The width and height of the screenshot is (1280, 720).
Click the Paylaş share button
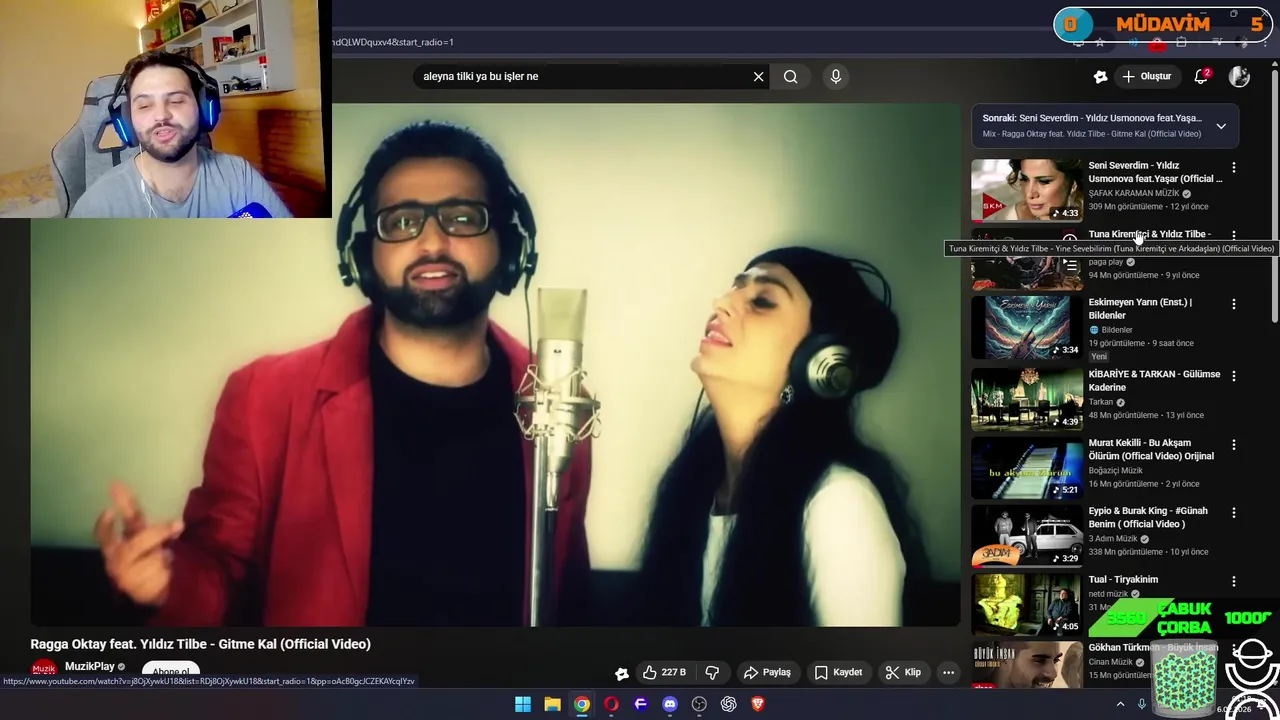pyautogui.click(x=767, y=672)
